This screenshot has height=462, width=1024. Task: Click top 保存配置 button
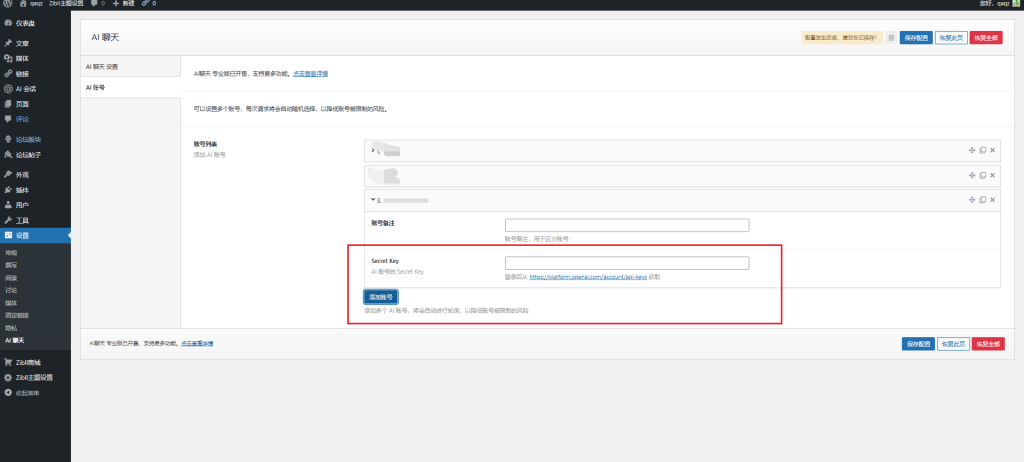point(915,37)
